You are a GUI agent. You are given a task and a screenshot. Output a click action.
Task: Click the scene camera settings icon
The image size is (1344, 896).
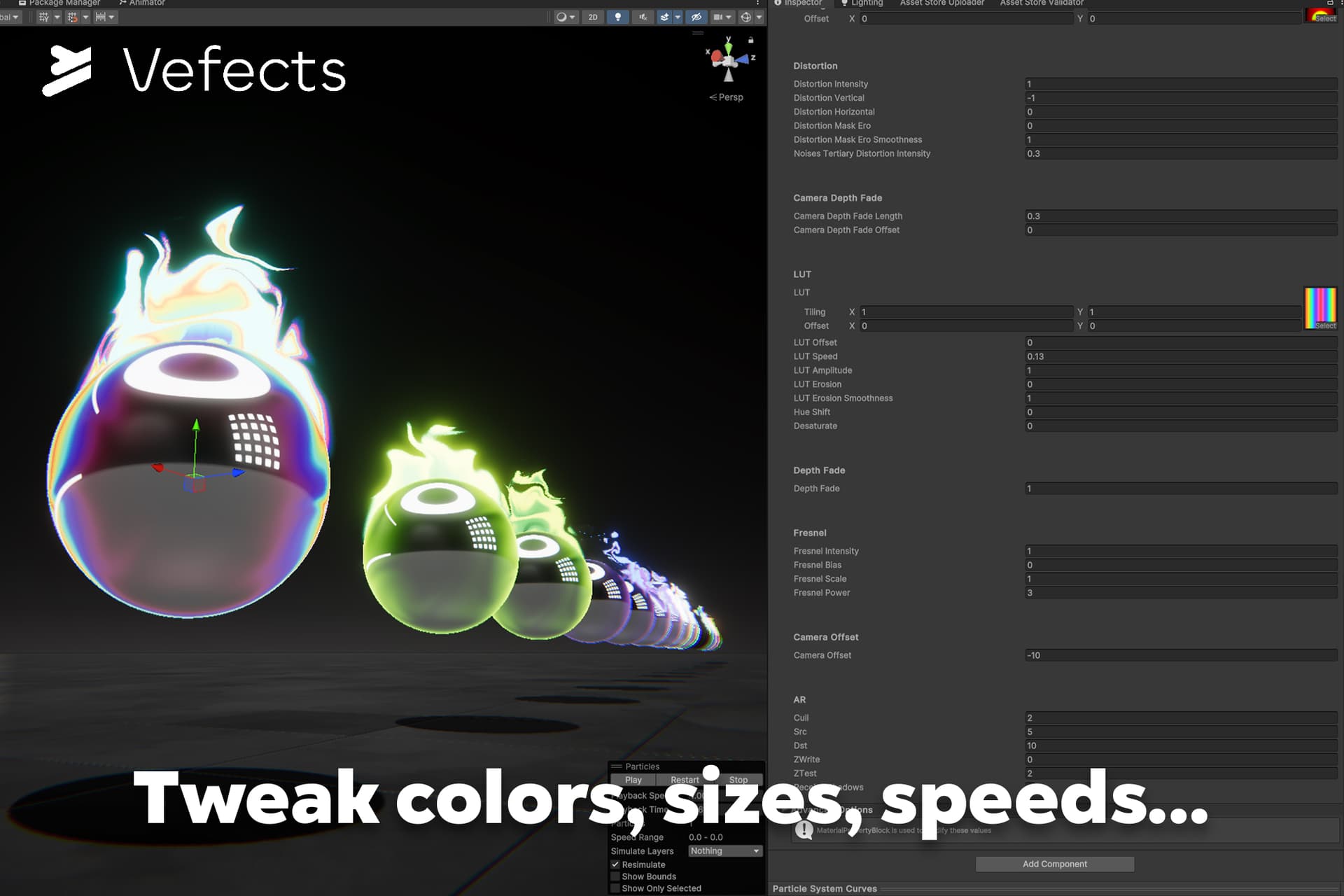[718, 17]
